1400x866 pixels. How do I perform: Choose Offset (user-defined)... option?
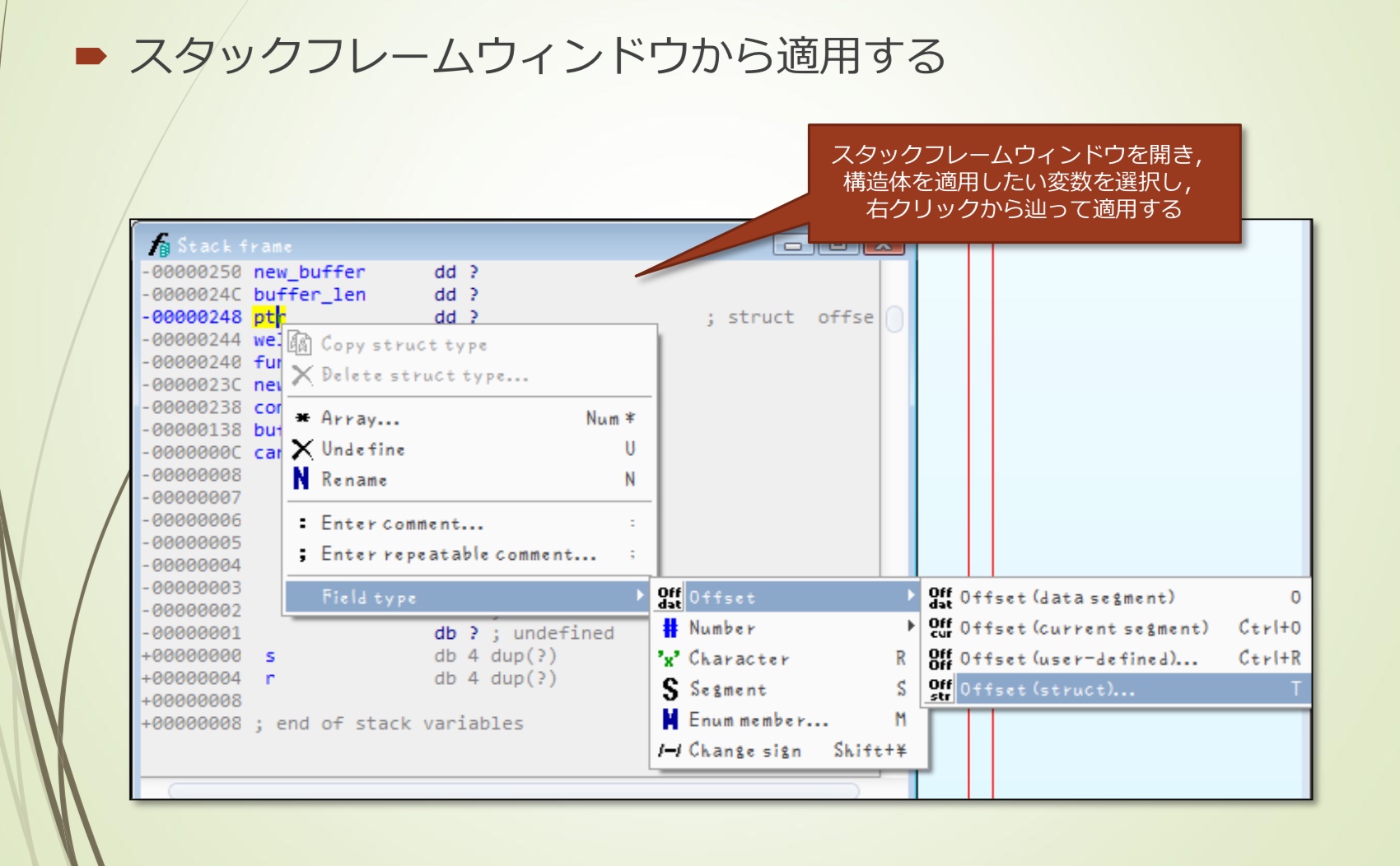click(x=1116, y=659)
